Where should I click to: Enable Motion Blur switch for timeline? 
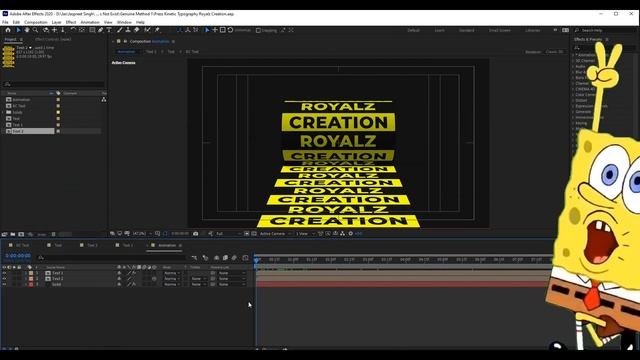[x=234, y=258]
